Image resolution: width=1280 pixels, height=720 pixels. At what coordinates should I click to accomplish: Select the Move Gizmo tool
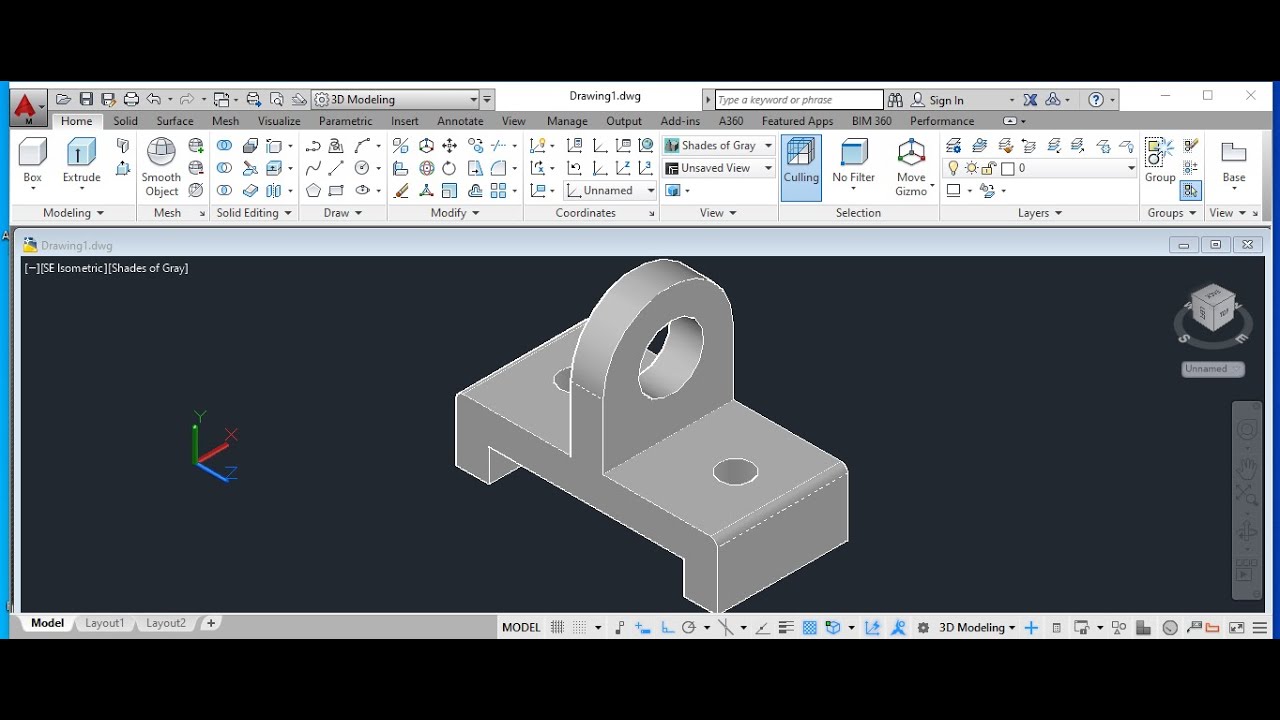911,166
